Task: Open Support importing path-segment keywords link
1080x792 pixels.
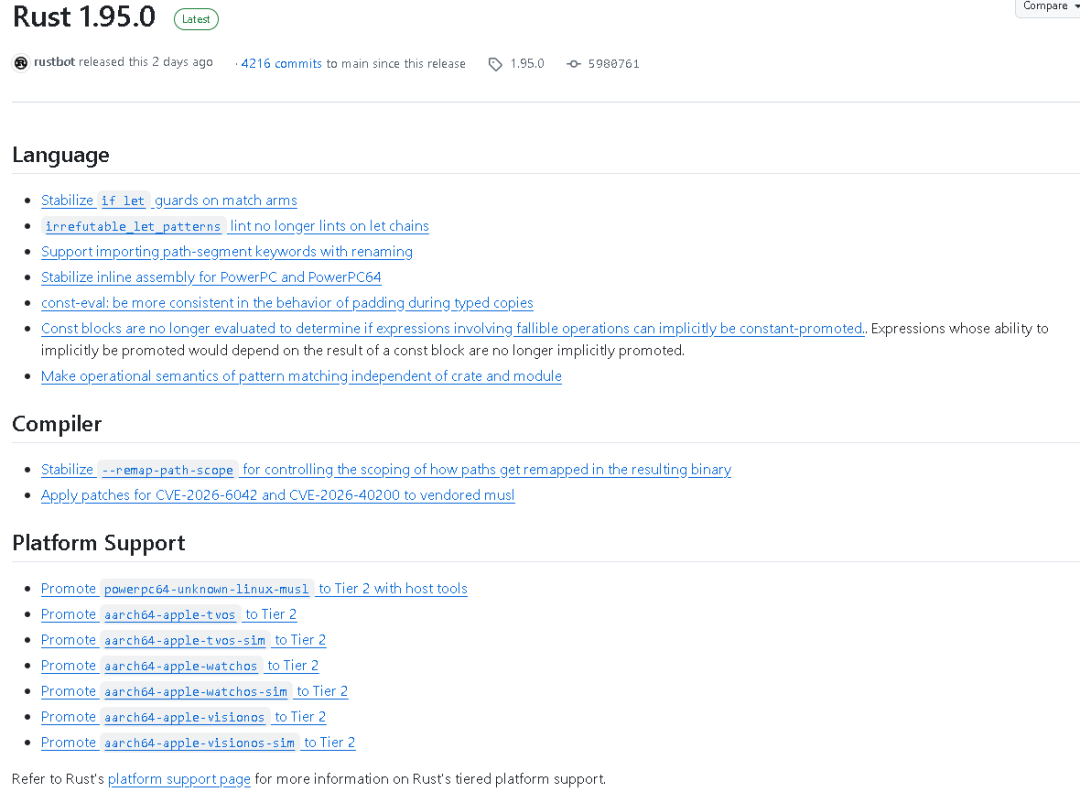Action: pyautogui.click(x=227, y=252)
